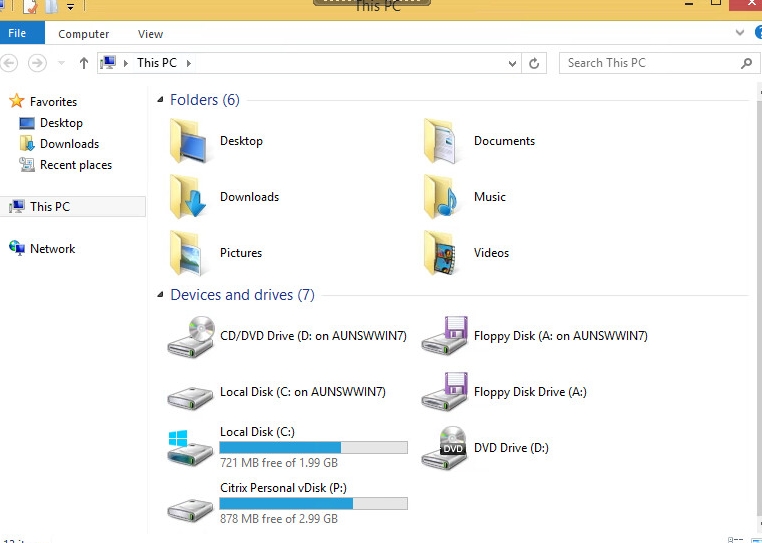Expand the ribbon with the chevron

740,33
